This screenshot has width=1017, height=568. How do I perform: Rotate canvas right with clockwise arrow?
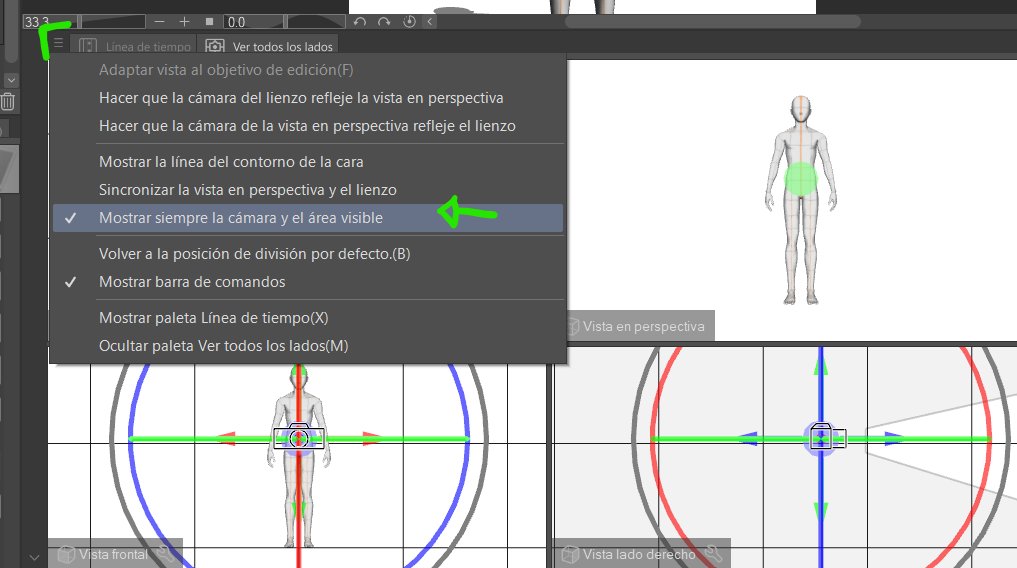384,21
